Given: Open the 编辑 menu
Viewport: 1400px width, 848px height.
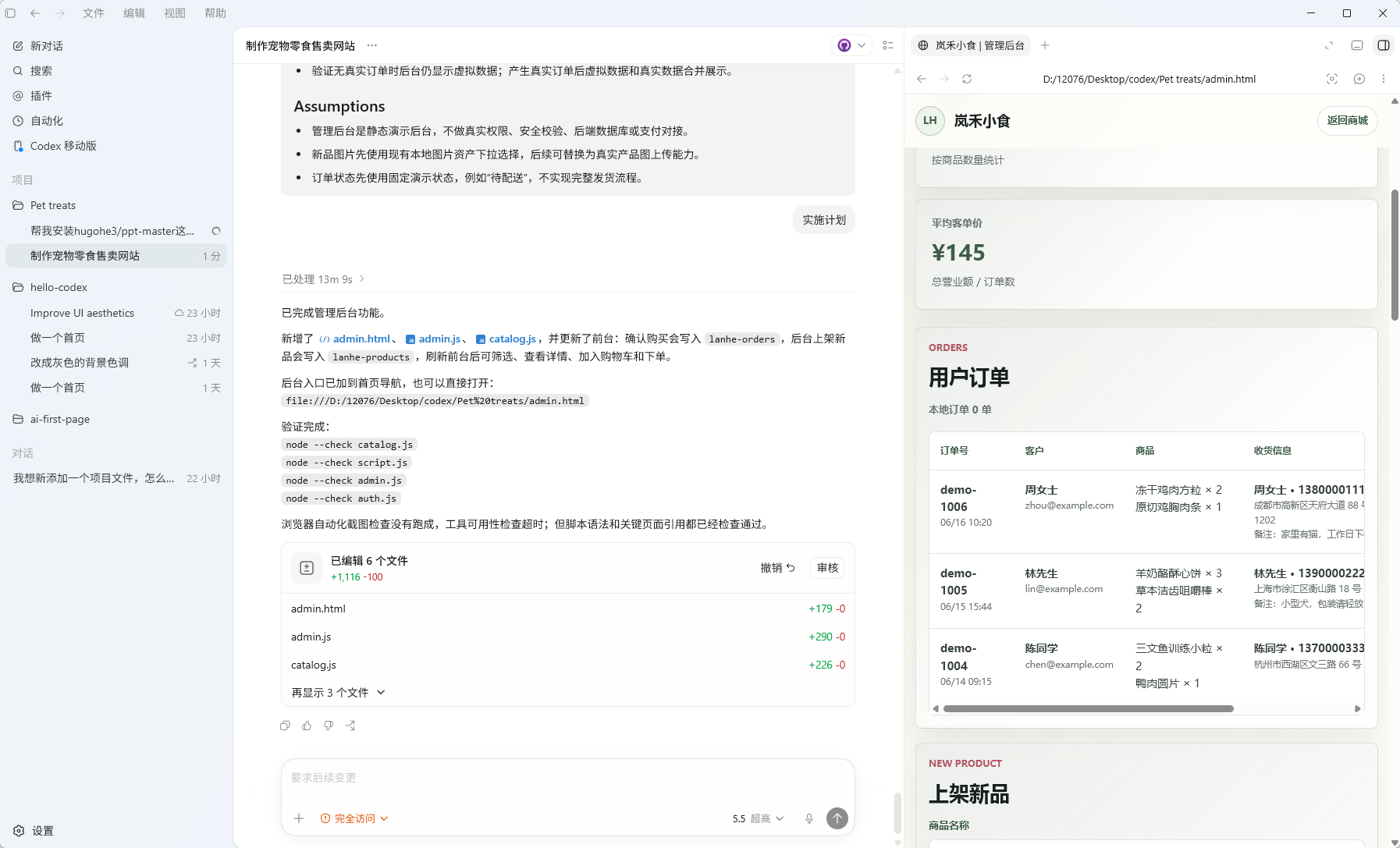Looking at the screenshot, I should click(x=134, y=13).
